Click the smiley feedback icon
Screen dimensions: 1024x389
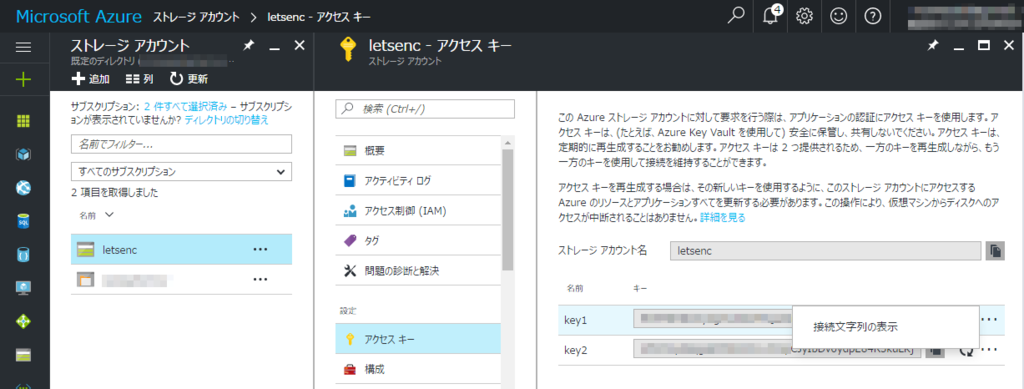(839, 16)
